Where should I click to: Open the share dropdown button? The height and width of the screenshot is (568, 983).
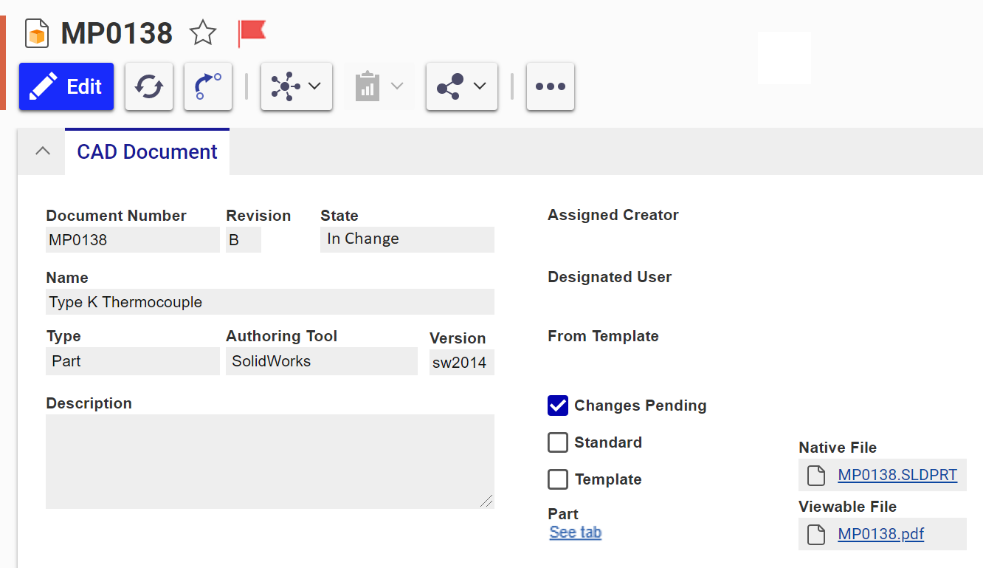pyautogui.click(x=462, y=87)
